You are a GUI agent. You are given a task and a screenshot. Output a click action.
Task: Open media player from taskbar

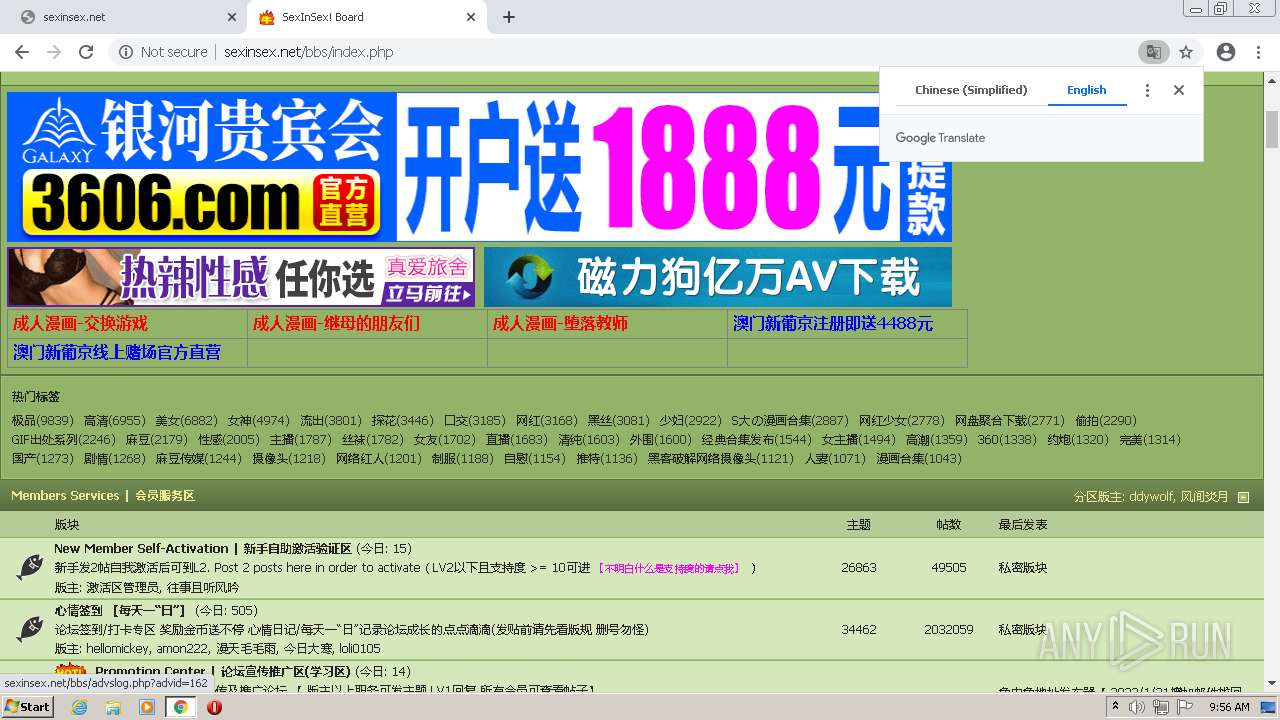(147, 707)
